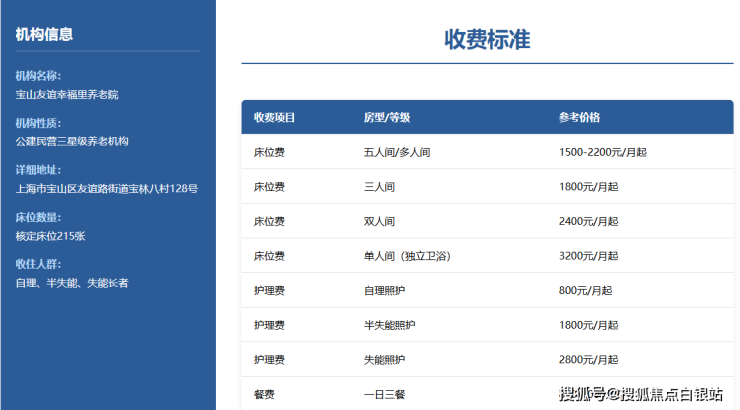The height and width of the screenshot is (410, 740).
Task: Click the price 1500-2200元/月起
Action: click(603, 152)
